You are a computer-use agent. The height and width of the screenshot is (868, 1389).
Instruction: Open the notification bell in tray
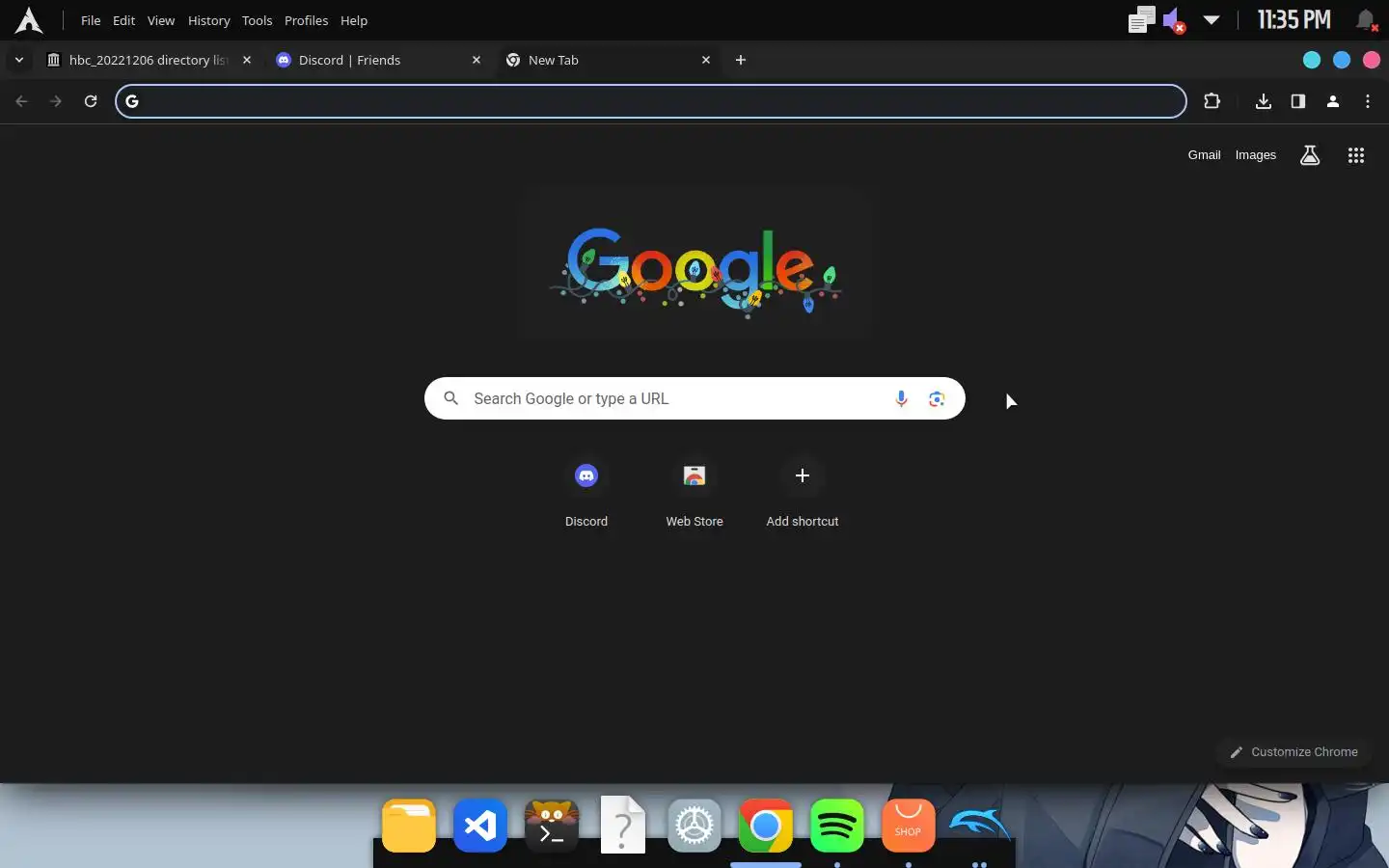1366,20
